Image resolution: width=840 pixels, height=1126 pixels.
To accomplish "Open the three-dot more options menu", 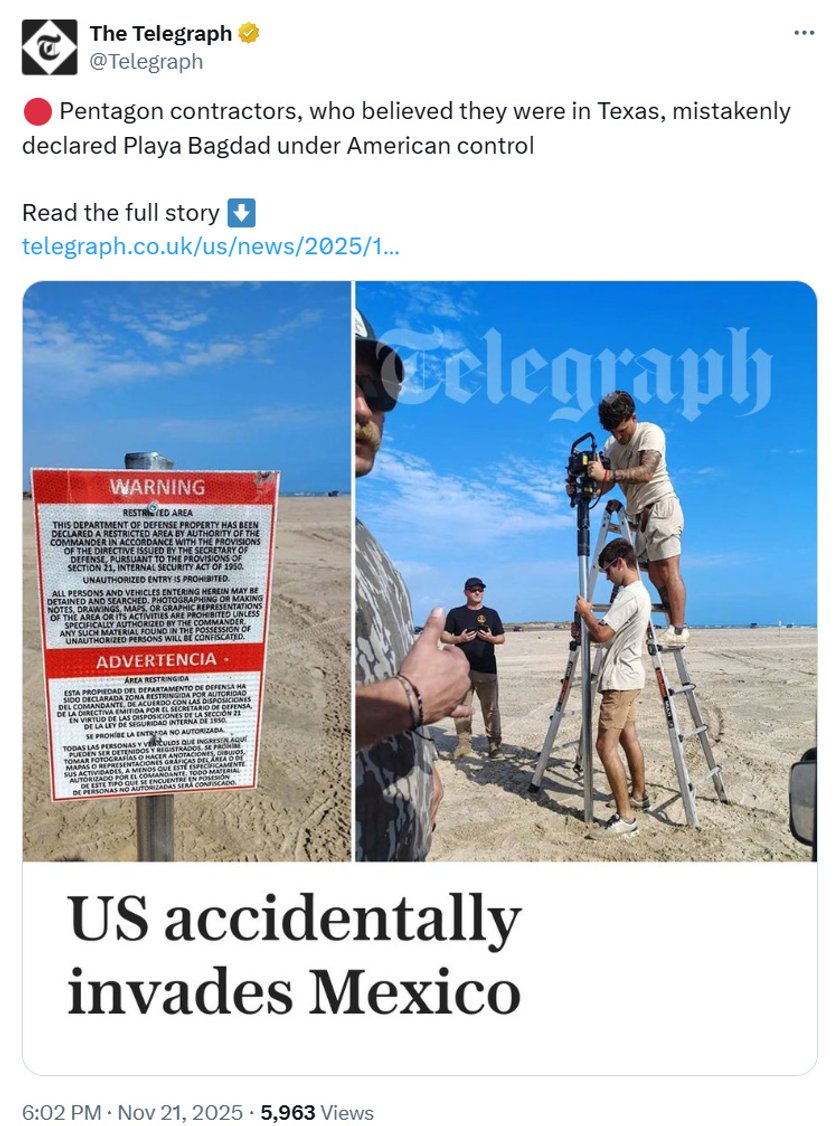I will pos(804,33).
